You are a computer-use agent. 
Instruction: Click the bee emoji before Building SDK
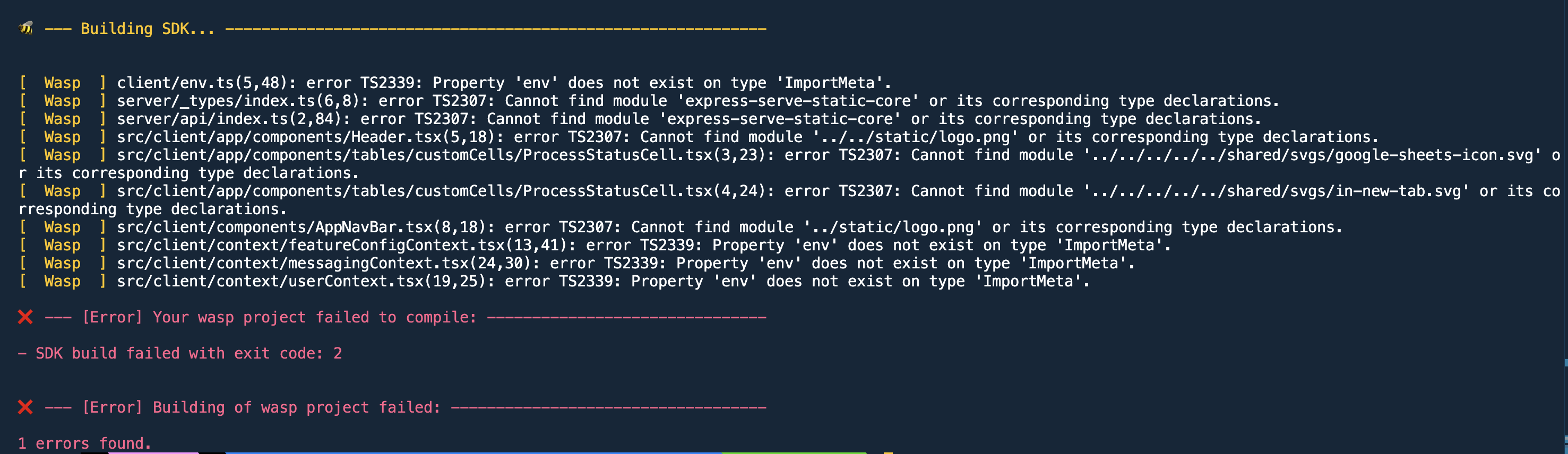[x=25, y=28]
